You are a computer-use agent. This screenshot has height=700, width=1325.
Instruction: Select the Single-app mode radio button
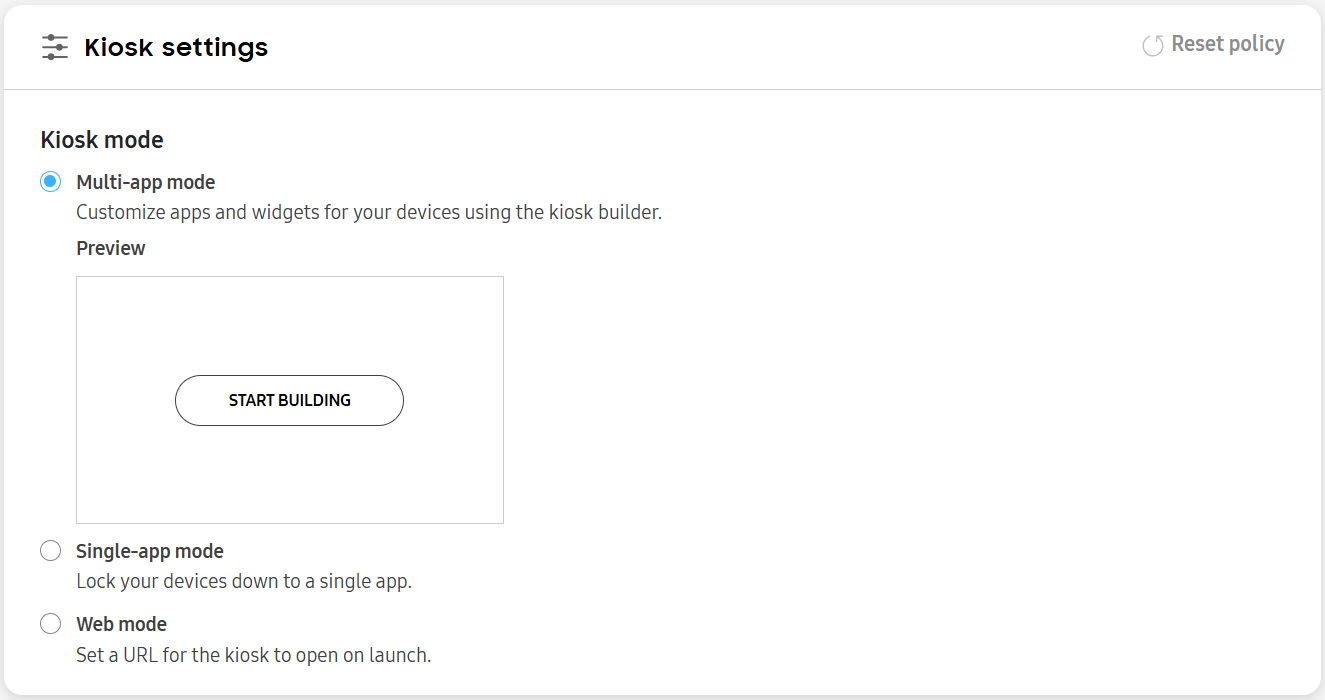pos(50,551)
